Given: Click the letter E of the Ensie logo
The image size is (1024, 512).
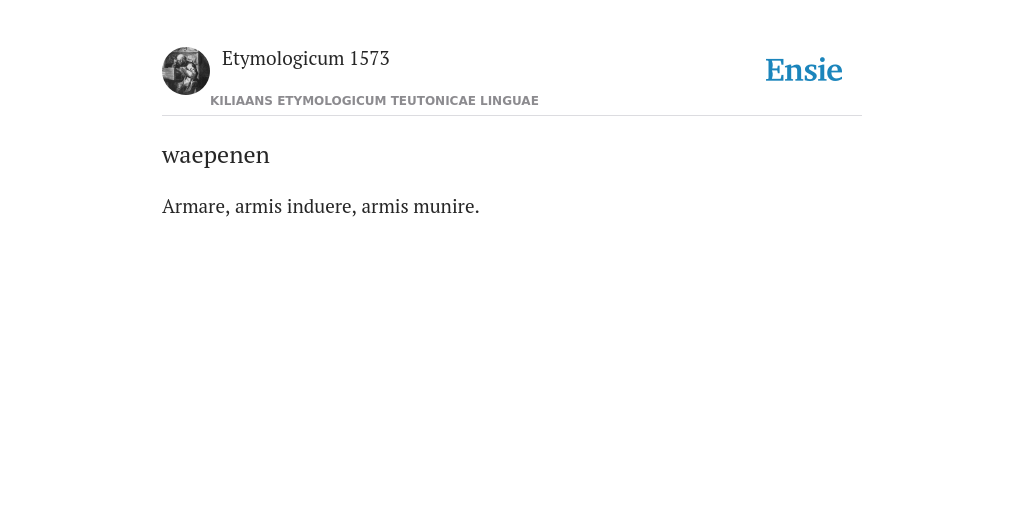Looking at the screenshot, I should point(775,71).
